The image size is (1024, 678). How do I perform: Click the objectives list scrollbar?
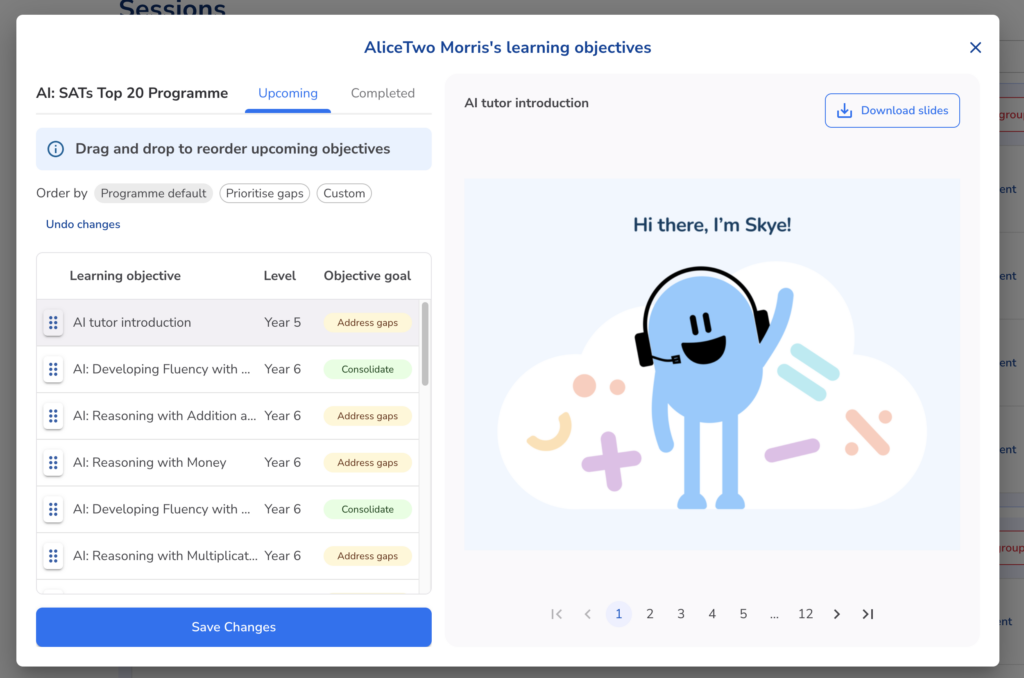pos(426,343)
